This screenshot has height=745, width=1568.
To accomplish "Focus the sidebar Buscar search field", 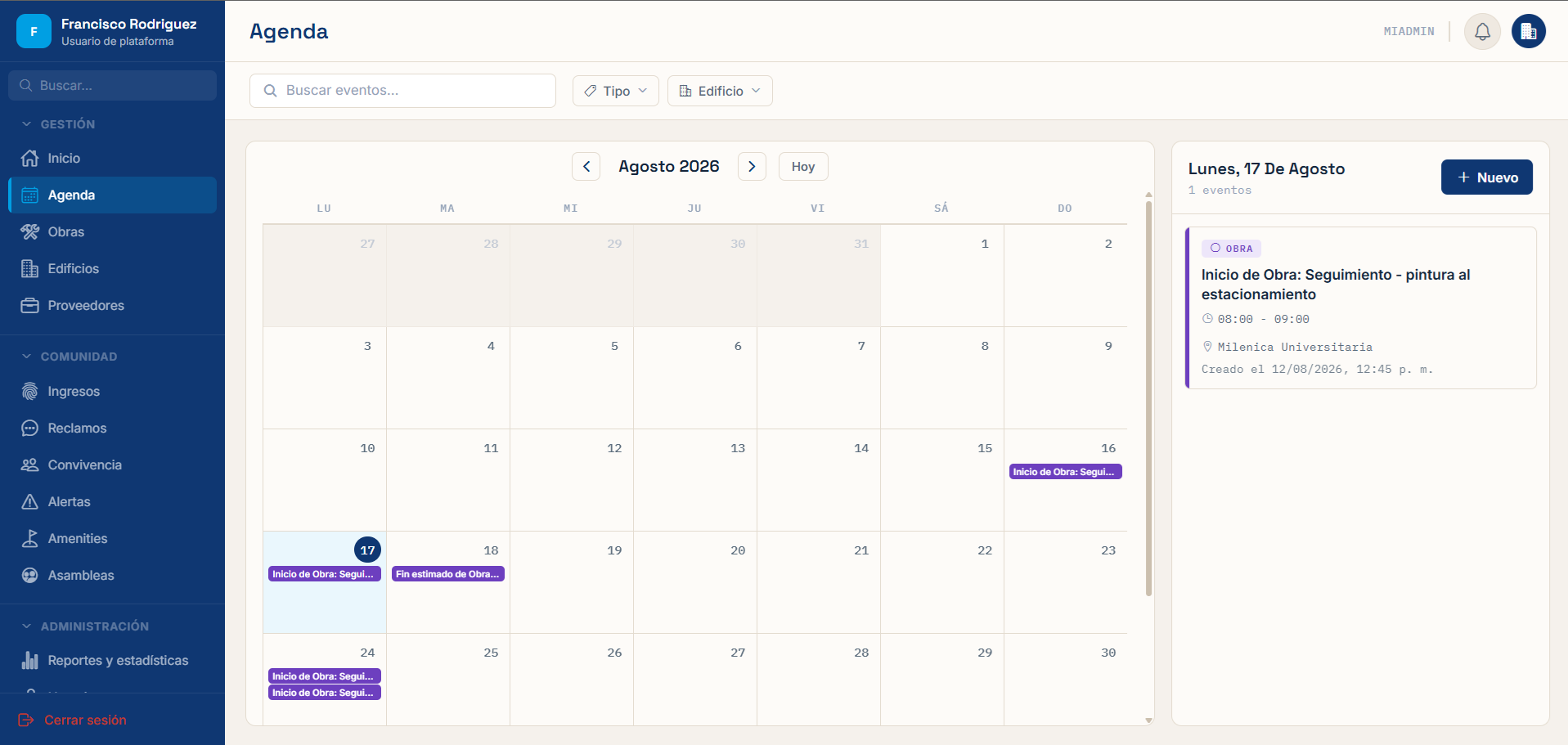I will [112, 85].
